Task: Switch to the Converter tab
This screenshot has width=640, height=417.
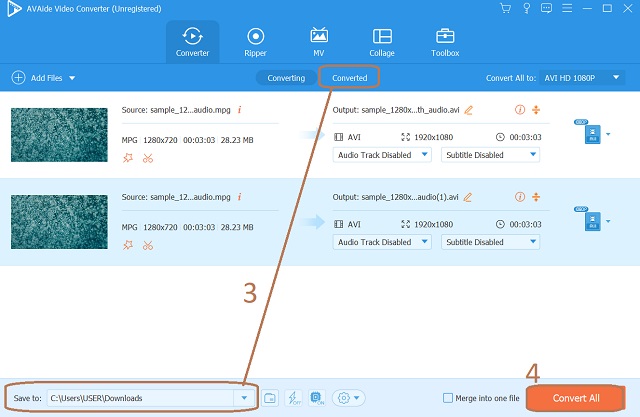Action: click(192, 42)
